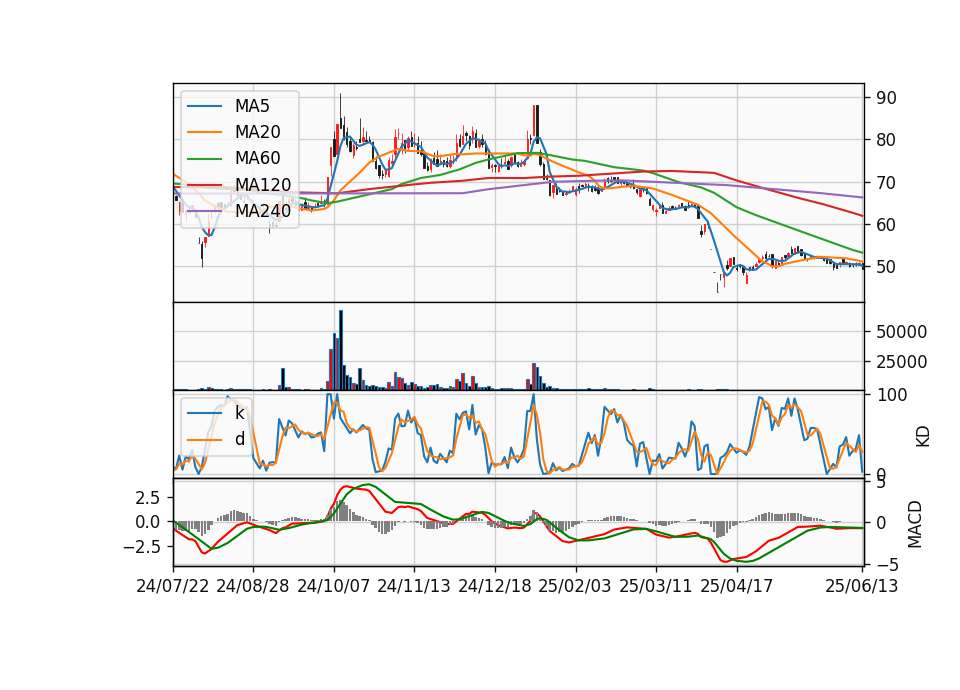Click the 'k' legend label in KD panel
960x690 pixels.
click(239, 413)
